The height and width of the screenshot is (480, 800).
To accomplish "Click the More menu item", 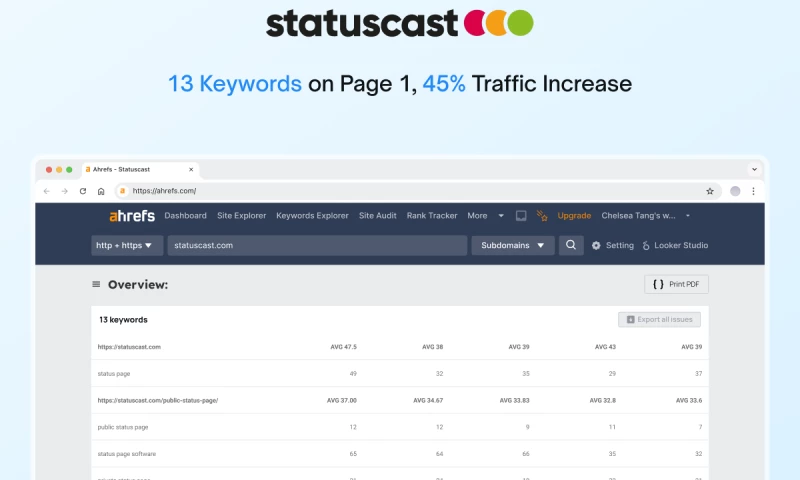I will (x=477, y=216).
